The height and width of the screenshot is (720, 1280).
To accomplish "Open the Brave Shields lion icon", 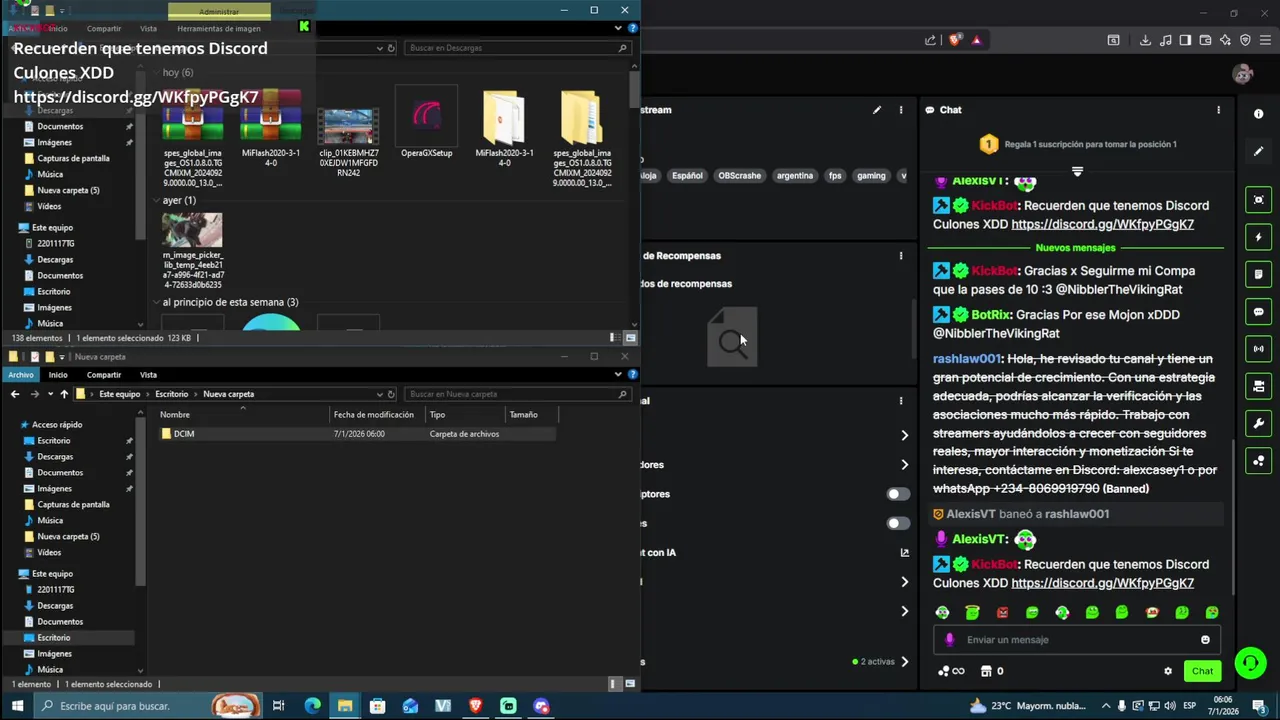I will (955, 40).
